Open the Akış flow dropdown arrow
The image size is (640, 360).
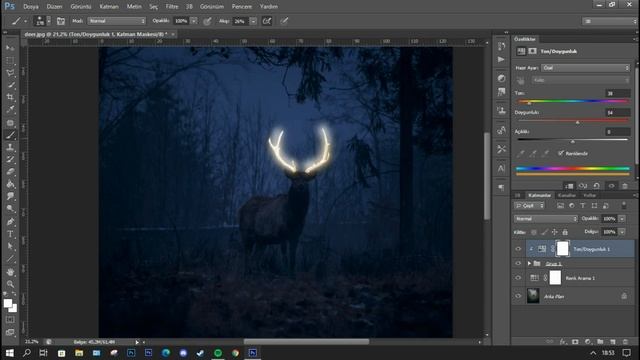pyautogui.click(x=253, y=21)
